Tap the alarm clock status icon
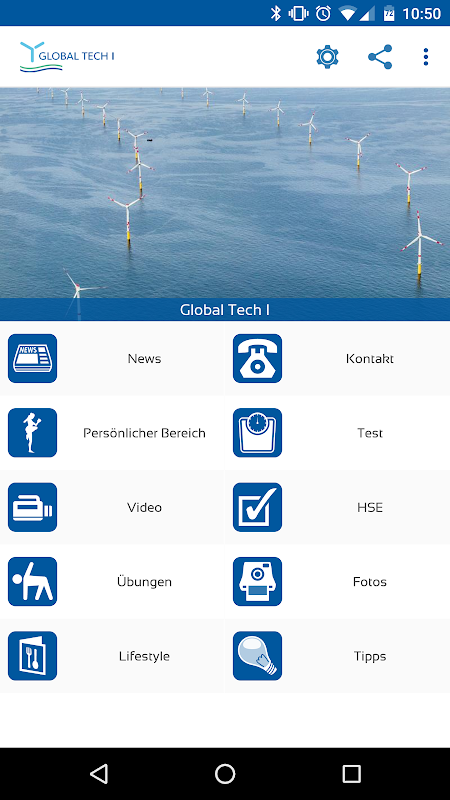Image resolution: width=450 pixels, height=800 pixels. point(323,13)
